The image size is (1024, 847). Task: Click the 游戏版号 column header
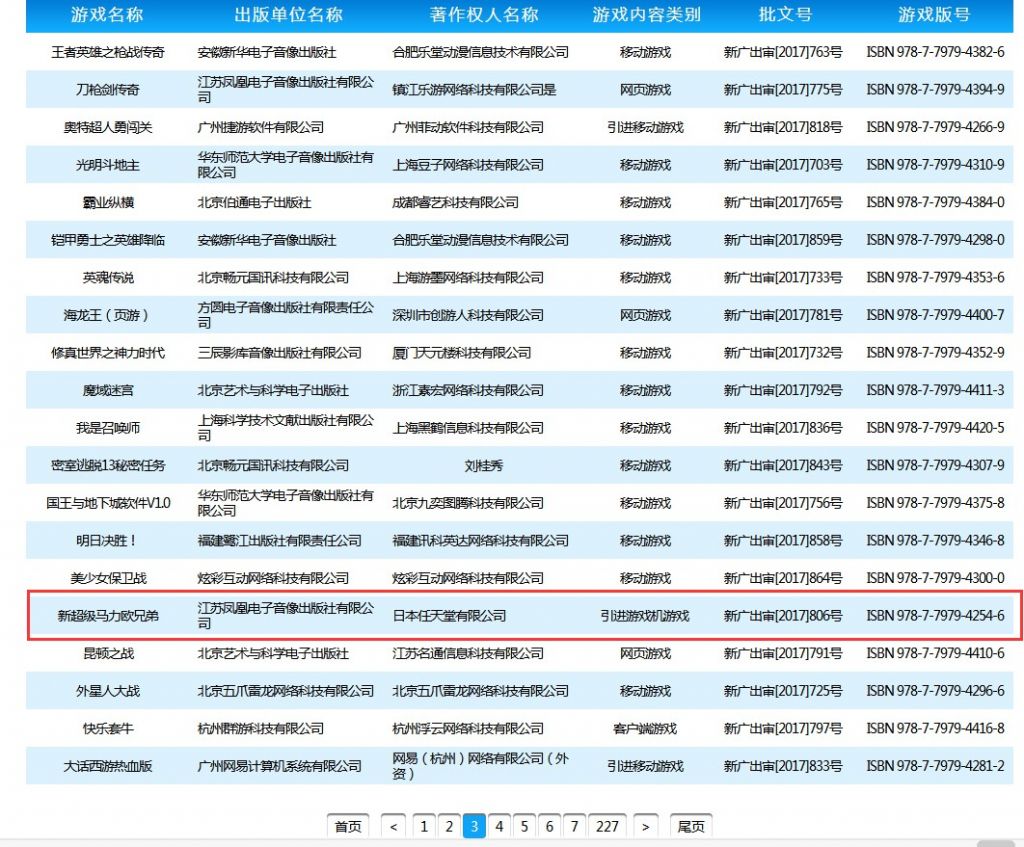(x=935, y=14)
